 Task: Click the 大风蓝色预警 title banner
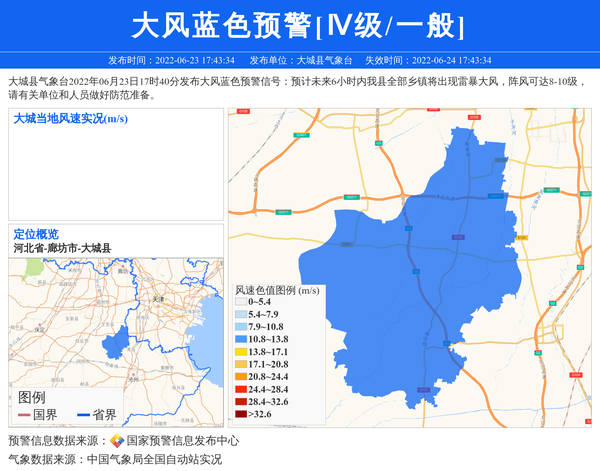(x=299, y=25)
